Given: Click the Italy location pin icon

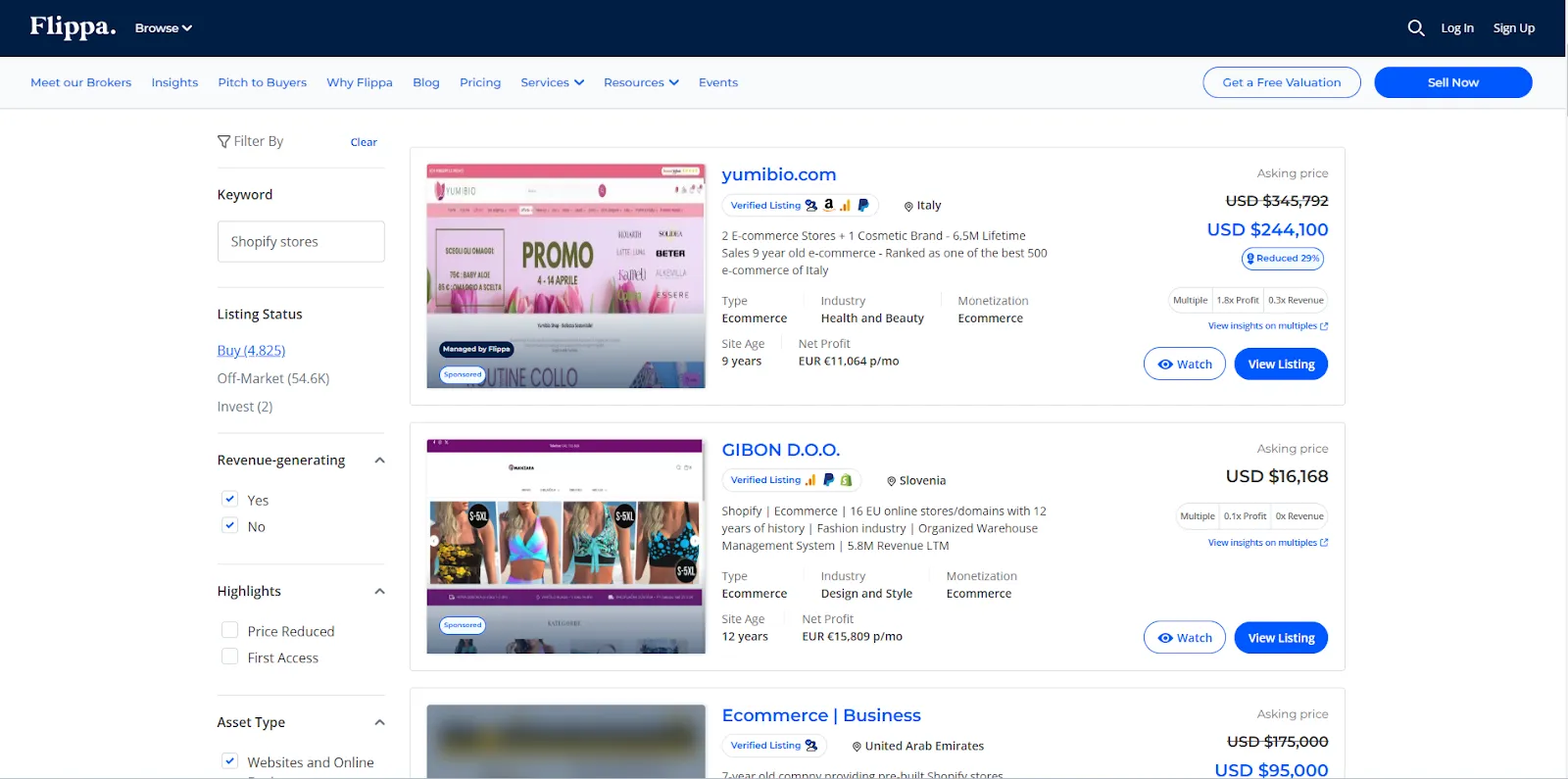Looking at the screenshot, I should coord(908,207).
